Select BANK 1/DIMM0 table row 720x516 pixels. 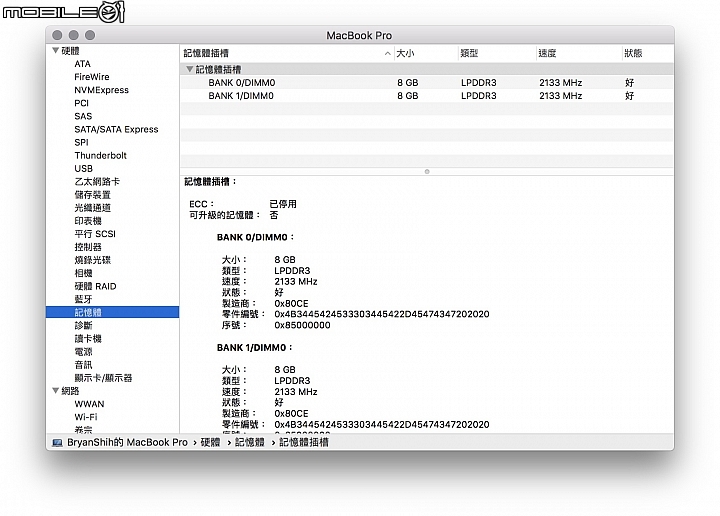[x=427, y=95]
